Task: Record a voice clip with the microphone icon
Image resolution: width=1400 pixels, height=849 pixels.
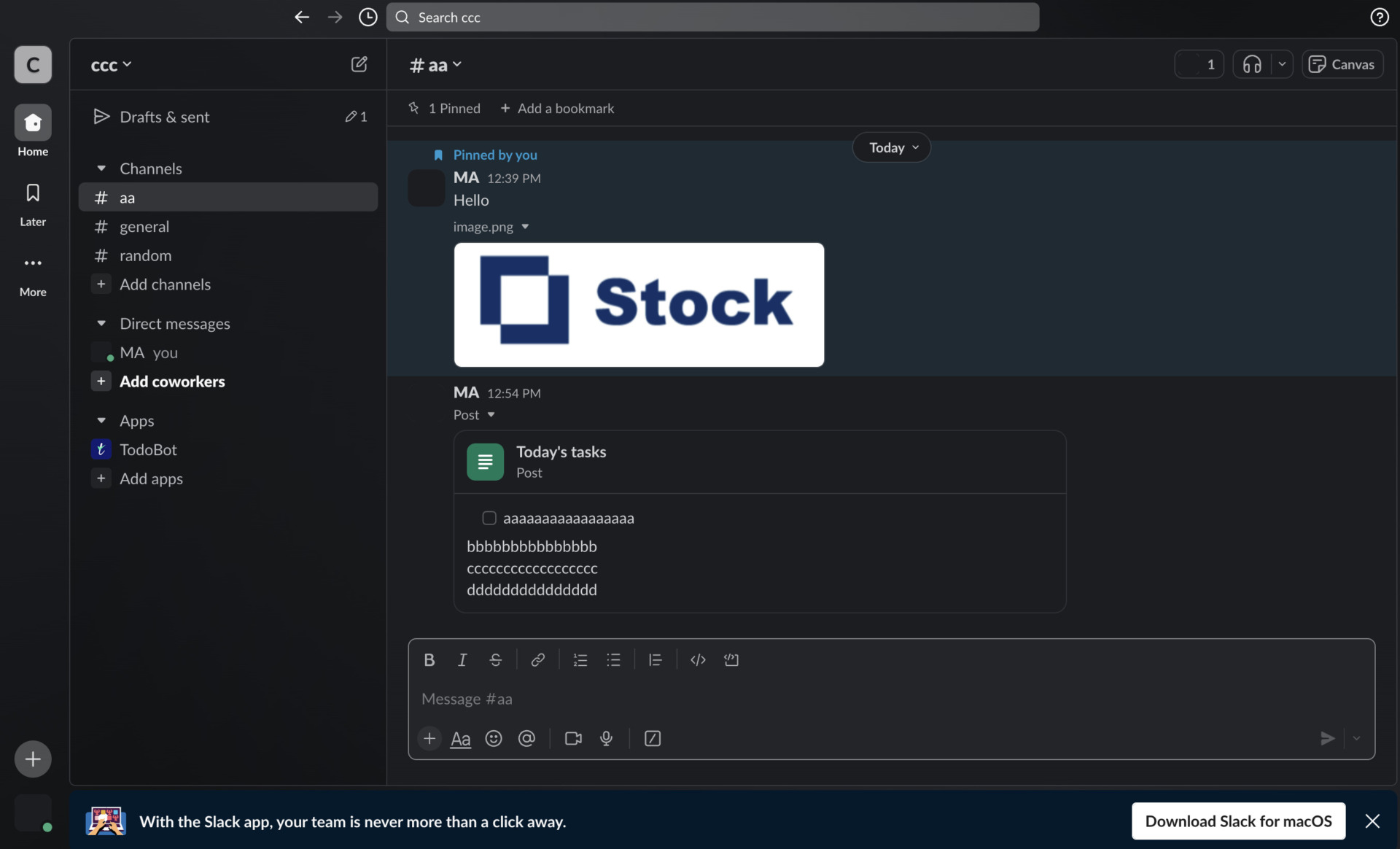Action: click(x=607, y=739)
